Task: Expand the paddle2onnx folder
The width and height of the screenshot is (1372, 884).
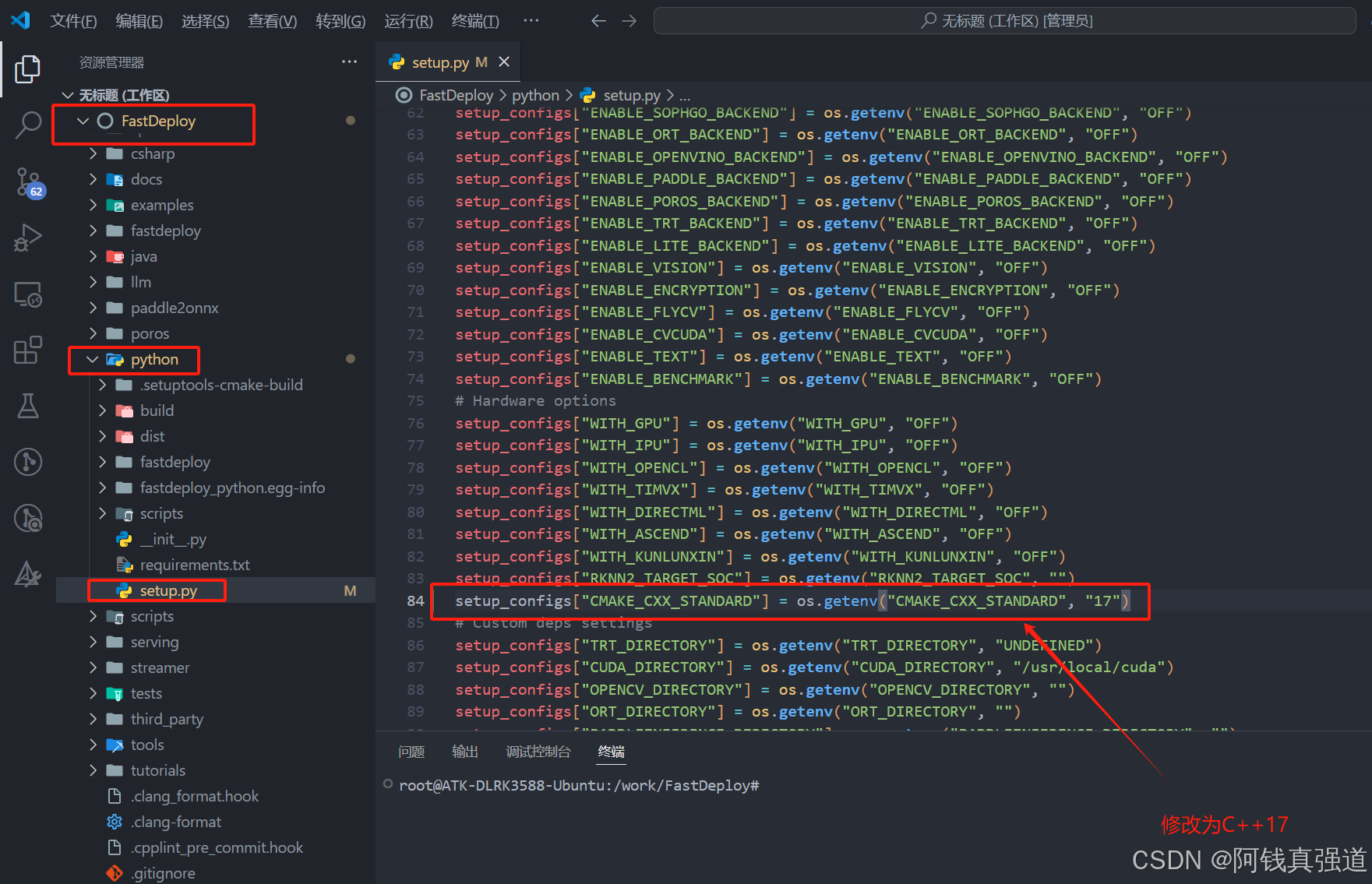Action: coord(93,308)
